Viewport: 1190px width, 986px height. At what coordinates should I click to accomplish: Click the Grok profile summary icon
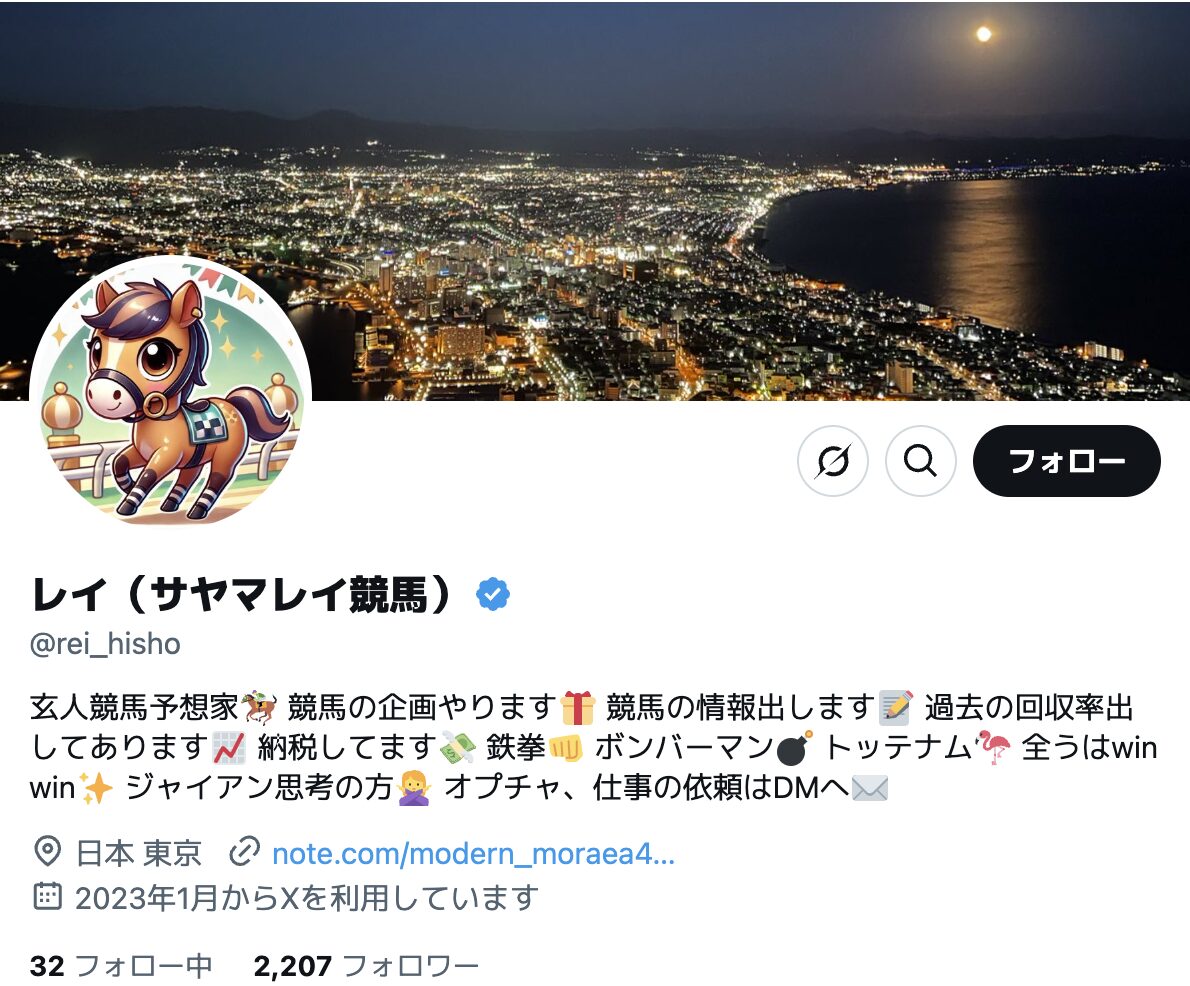833,461
